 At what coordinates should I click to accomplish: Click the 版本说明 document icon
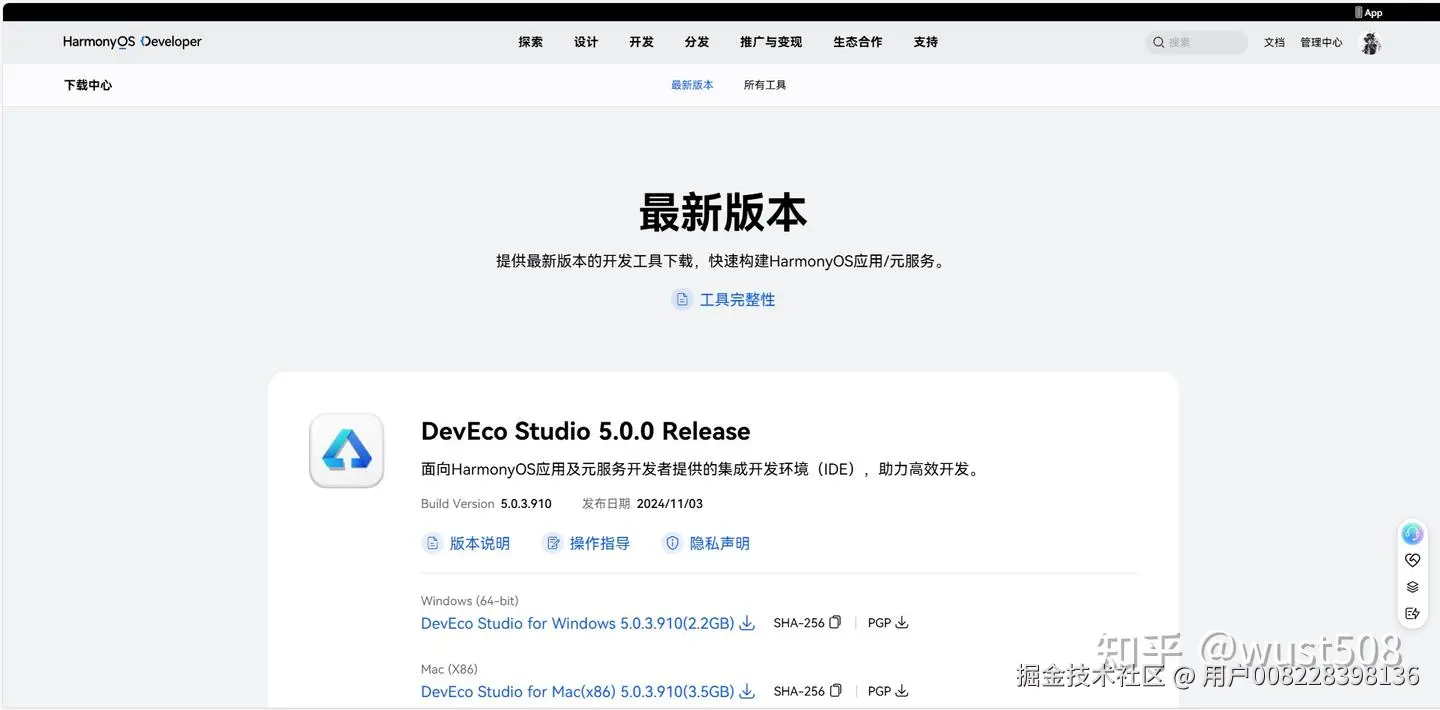coord(432,543)
